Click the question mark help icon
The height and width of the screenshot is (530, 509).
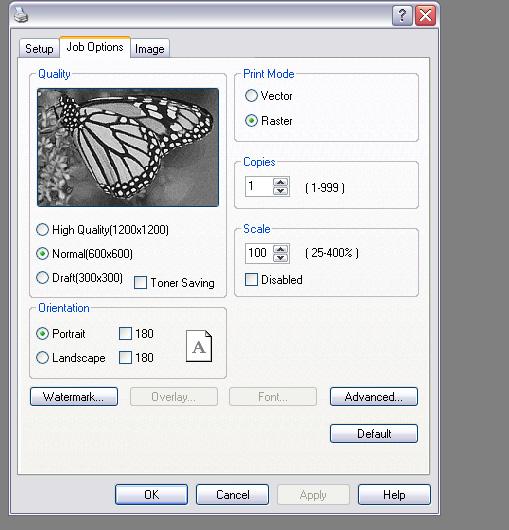(402, 15)
